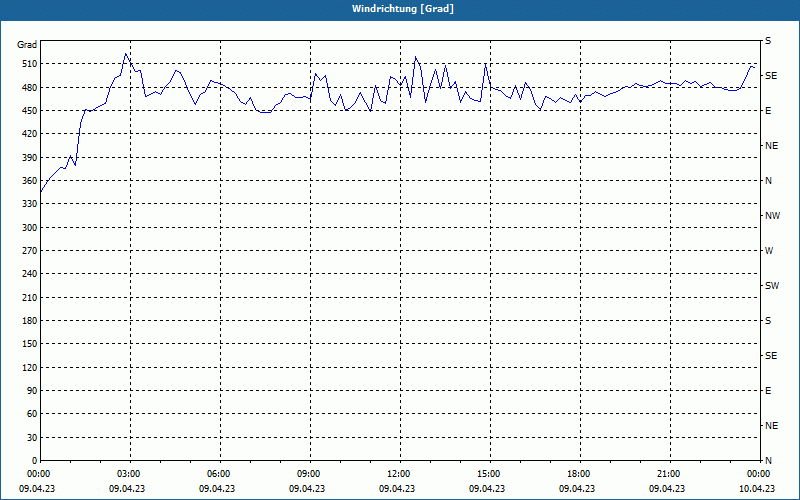Click the 09.04.23 date under 09:00
The width and height of the screenshot is (800, 500).
(307, 489)
